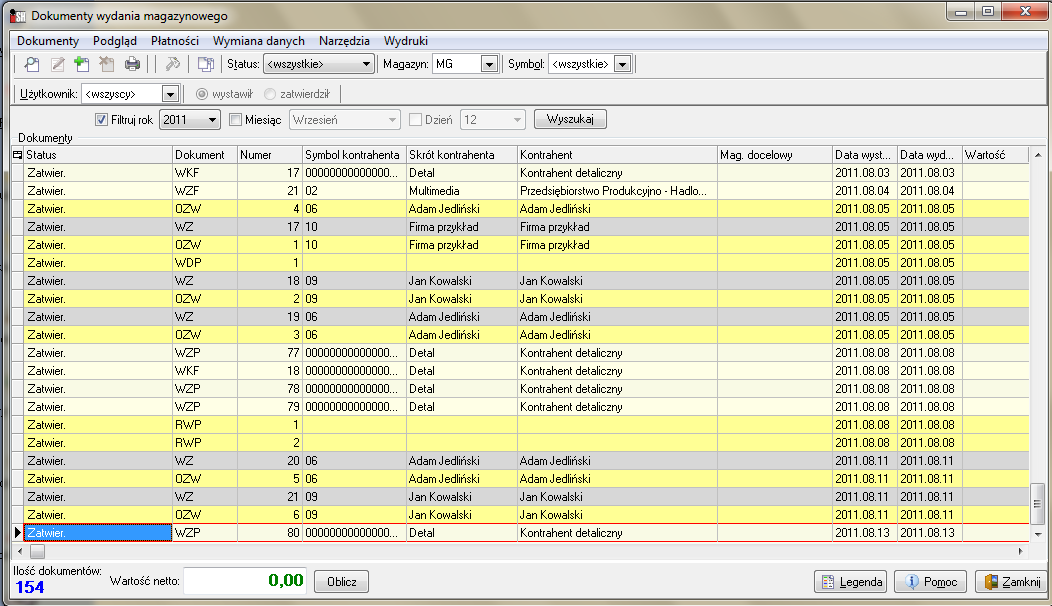Click the vertical scrollbar down arrow
The height and width of the screenshot is (606, 1052).
[1037, 535]
